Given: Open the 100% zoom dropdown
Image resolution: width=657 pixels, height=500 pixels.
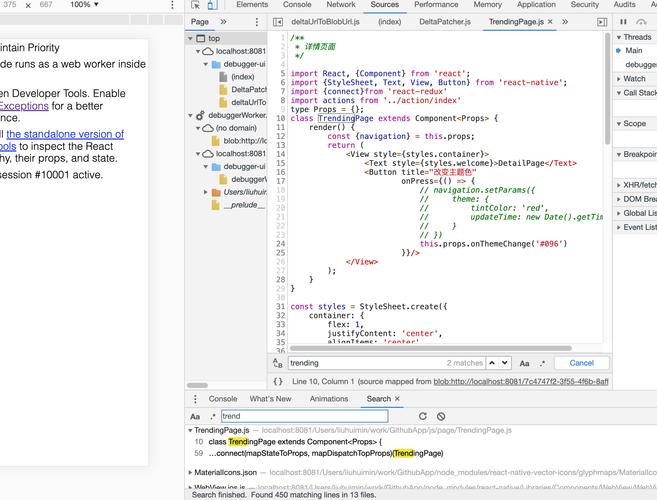Looking at the screenshot, I should (x=84, y=5).
